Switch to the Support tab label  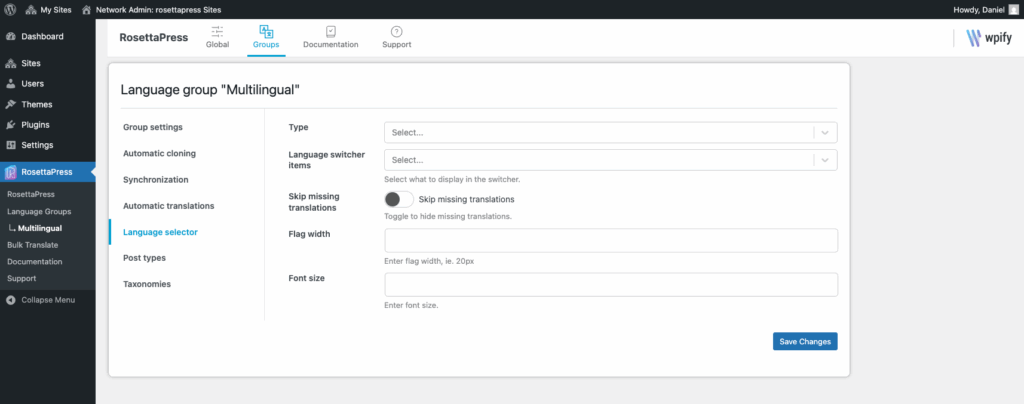[x=396, y=44]
